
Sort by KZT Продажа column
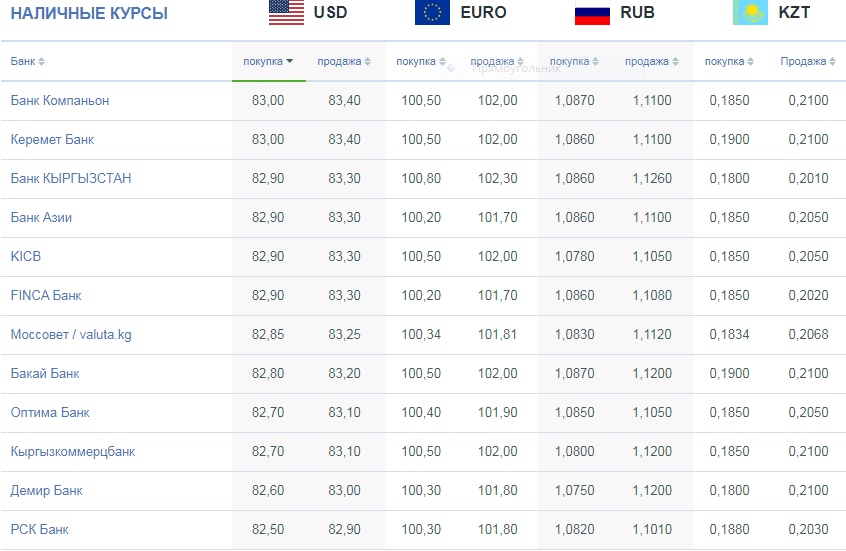click(x=808, y=62)
